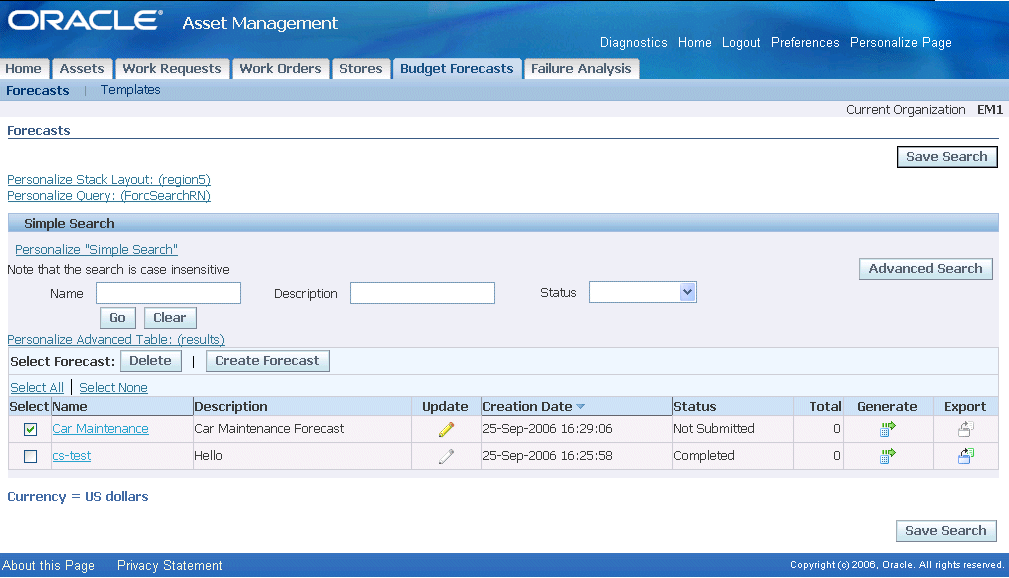Click the Logout link
Screen dimensions: 1009x578
click(741, 42)
